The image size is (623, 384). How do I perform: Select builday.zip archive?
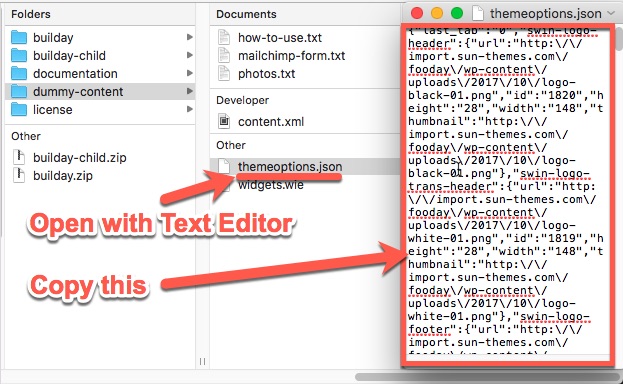(63, 176)
